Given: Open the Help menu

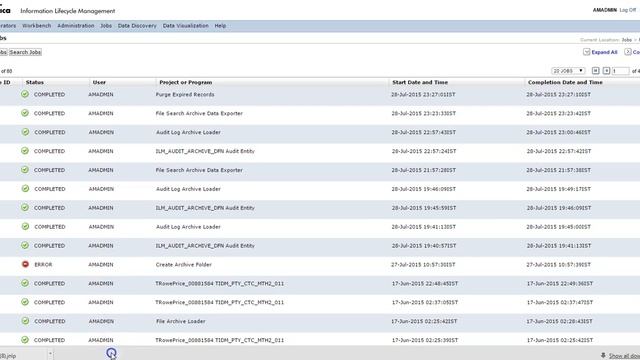Looking at the screenshot, I should [x=220, y=26].
